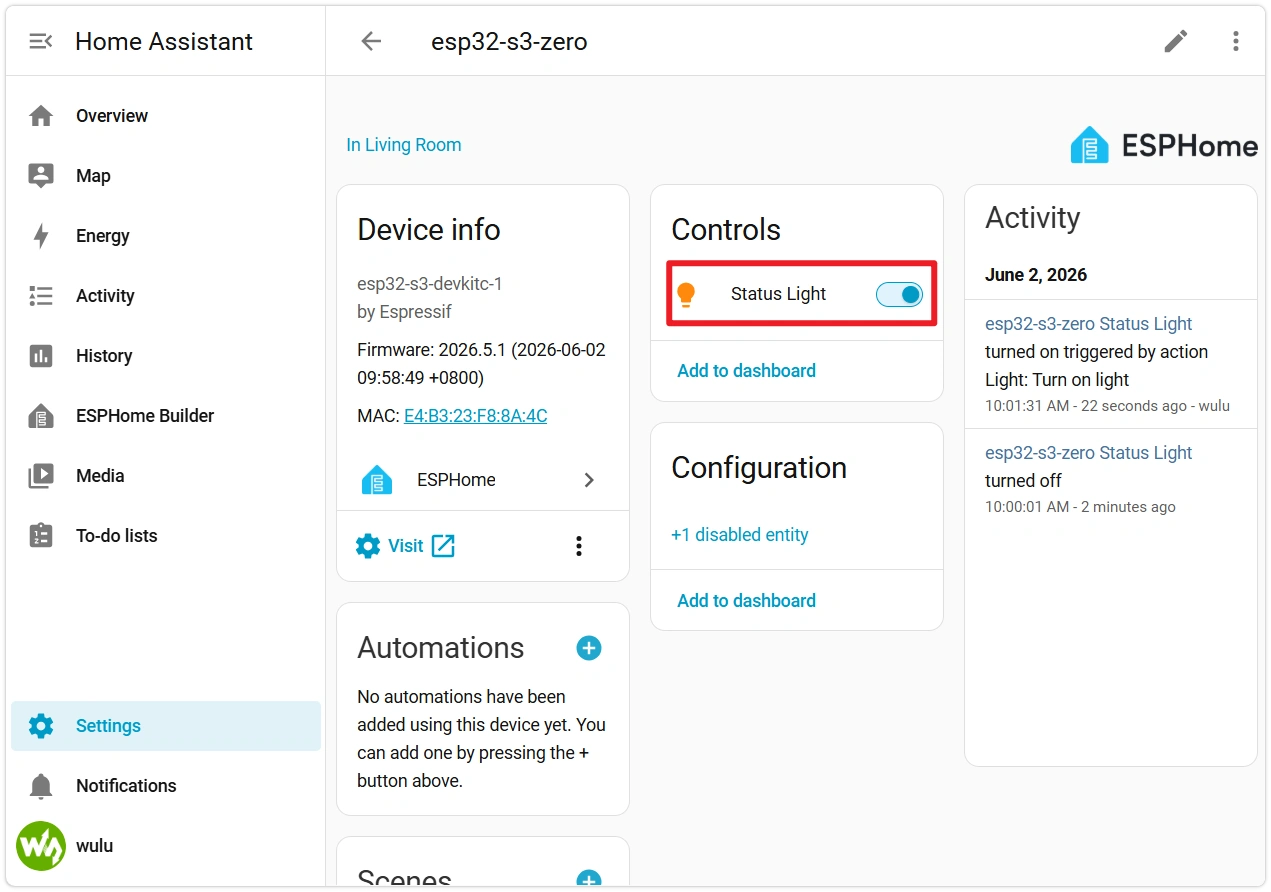This screenshot has height=892, width=1271.
Task: Open the top-right three-dot overflow menu
Action: point(1236,41)
